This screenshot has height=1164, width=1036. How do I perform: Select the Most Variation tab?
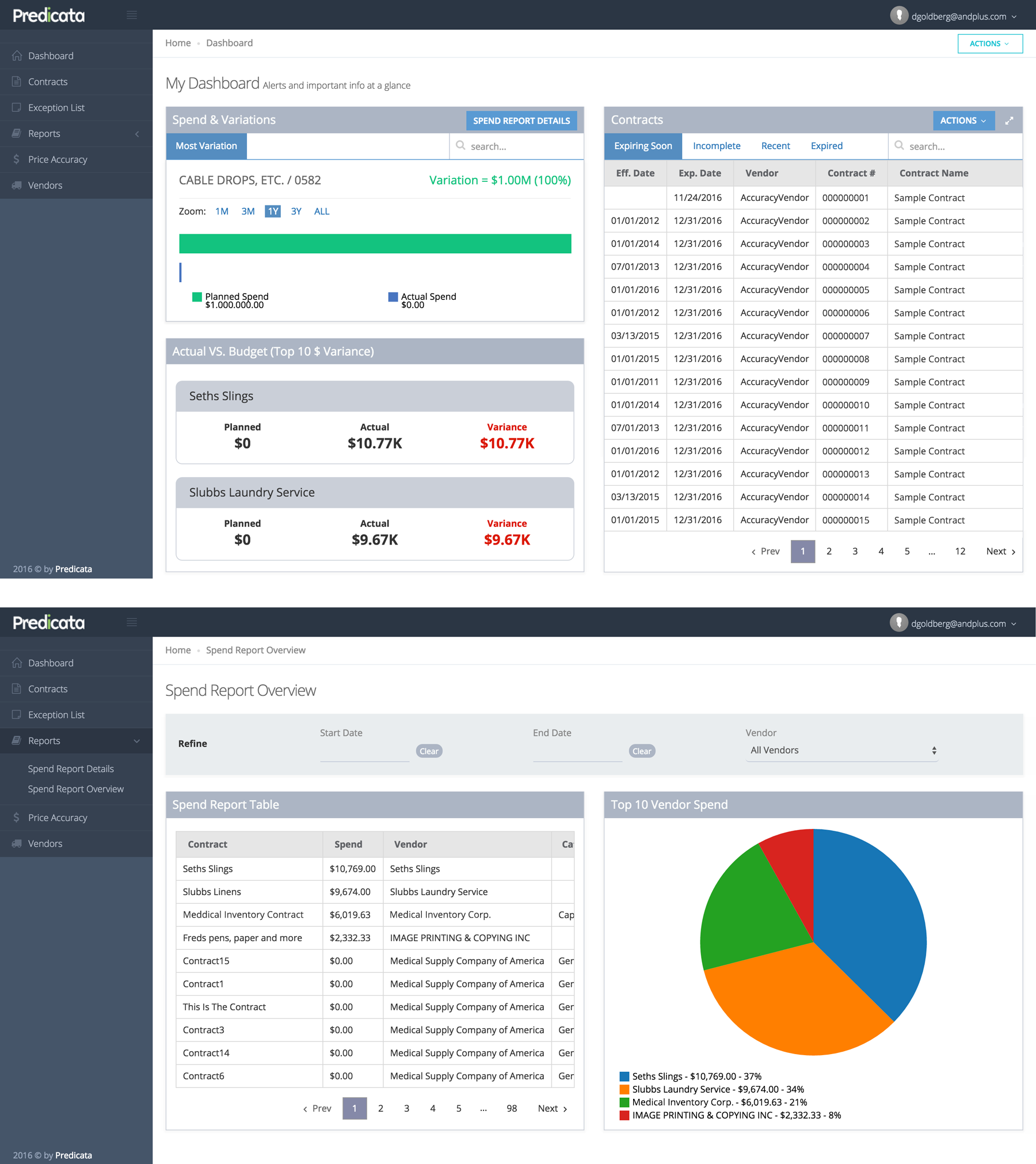click(x=206, y=146)
